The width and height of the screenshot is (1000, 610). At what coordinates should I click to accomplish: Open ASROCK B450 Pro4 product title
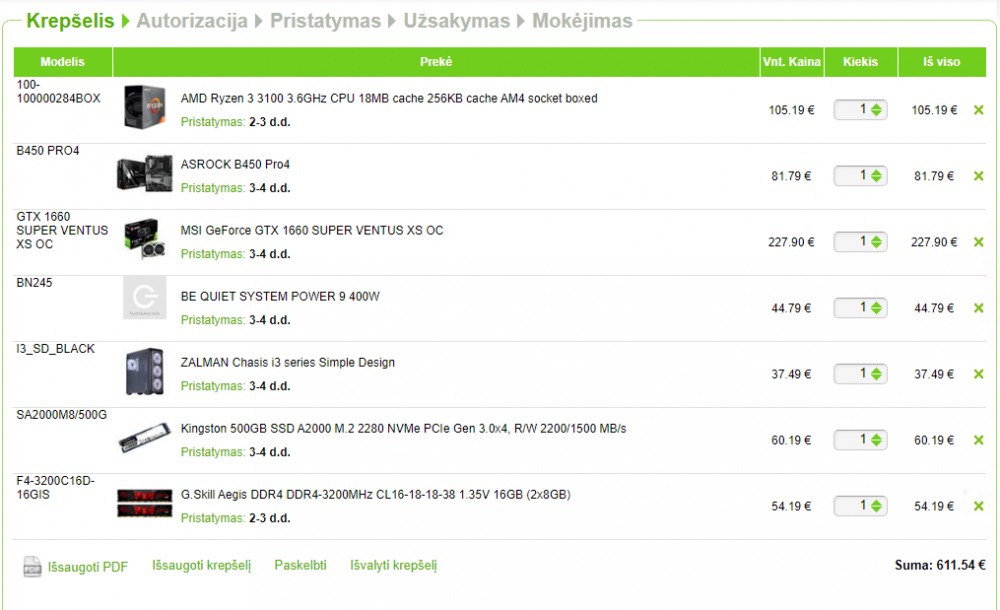(x=235, y=165)
